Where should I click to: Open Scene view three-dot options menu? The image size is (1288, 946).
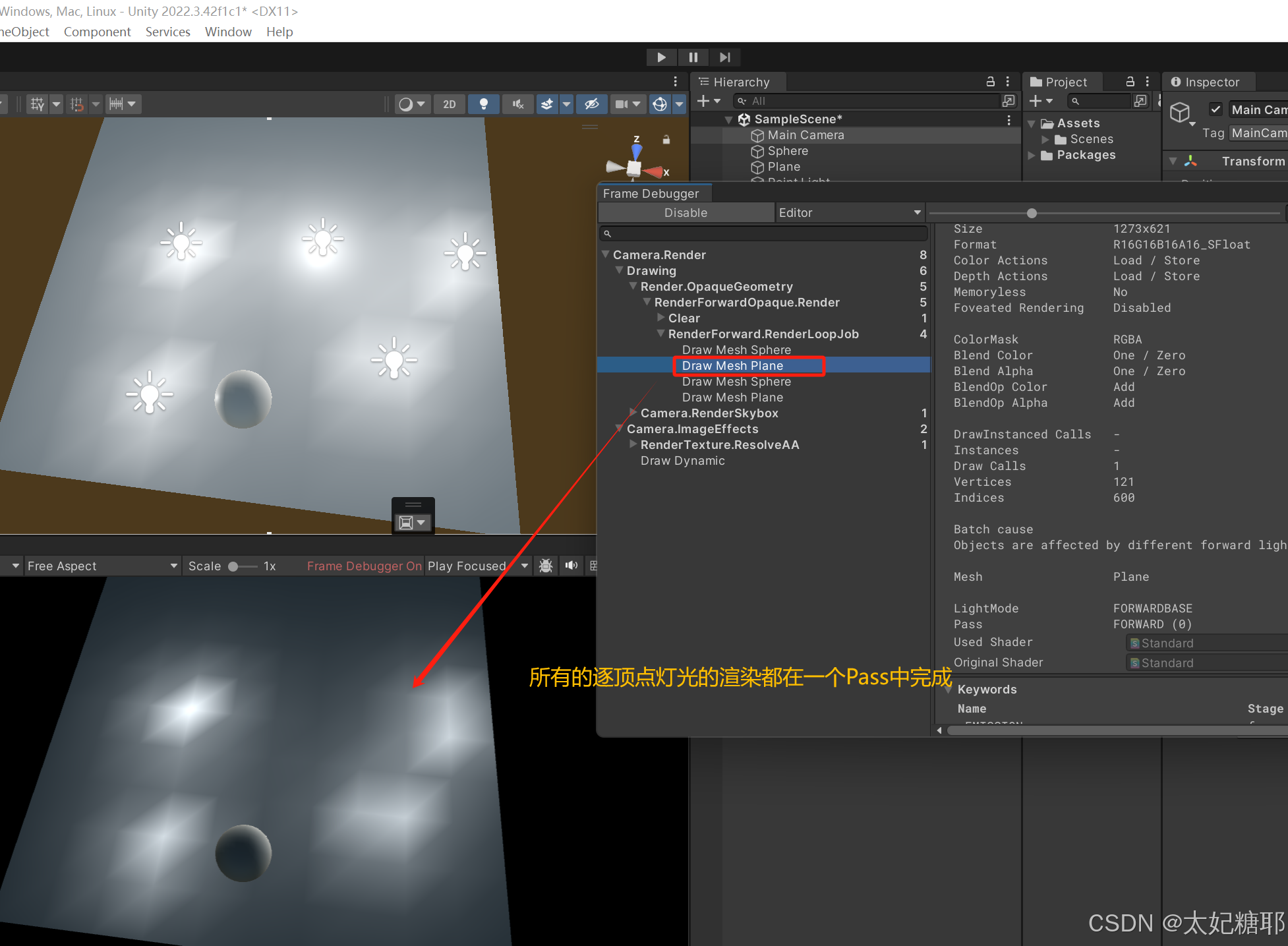(675, 81)
